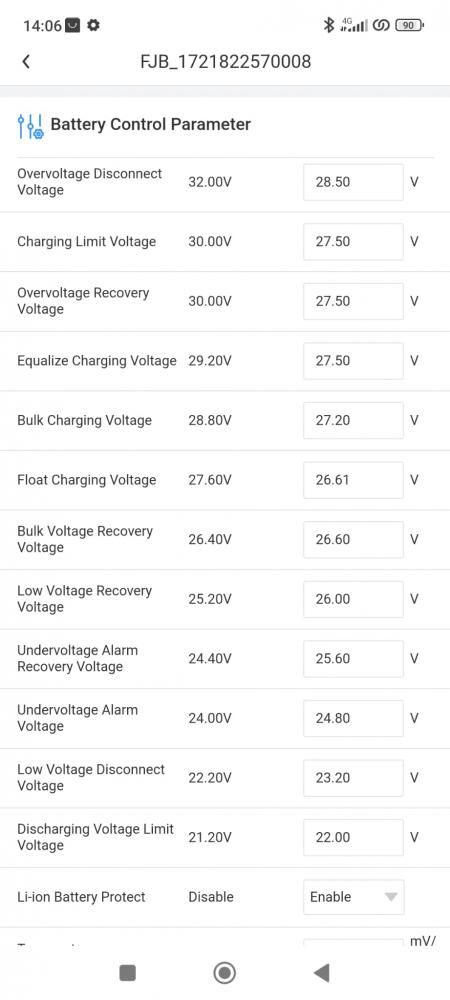This screenshot has height=1000, width=450.
Task: Tap the back arrow in header
Action: (x=25, y=62)
